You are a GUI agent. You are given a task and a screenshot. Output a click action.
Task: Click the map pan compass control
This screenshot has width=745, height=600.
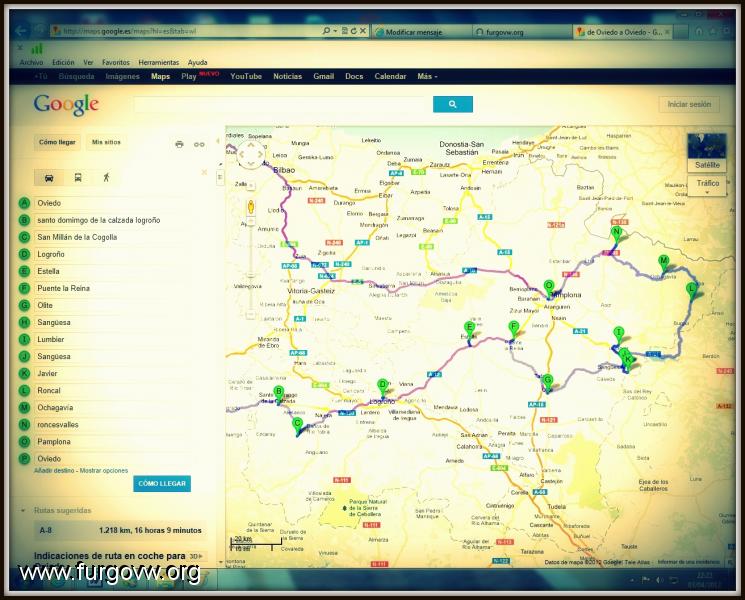pyautogui.click(x=250, y=154)
